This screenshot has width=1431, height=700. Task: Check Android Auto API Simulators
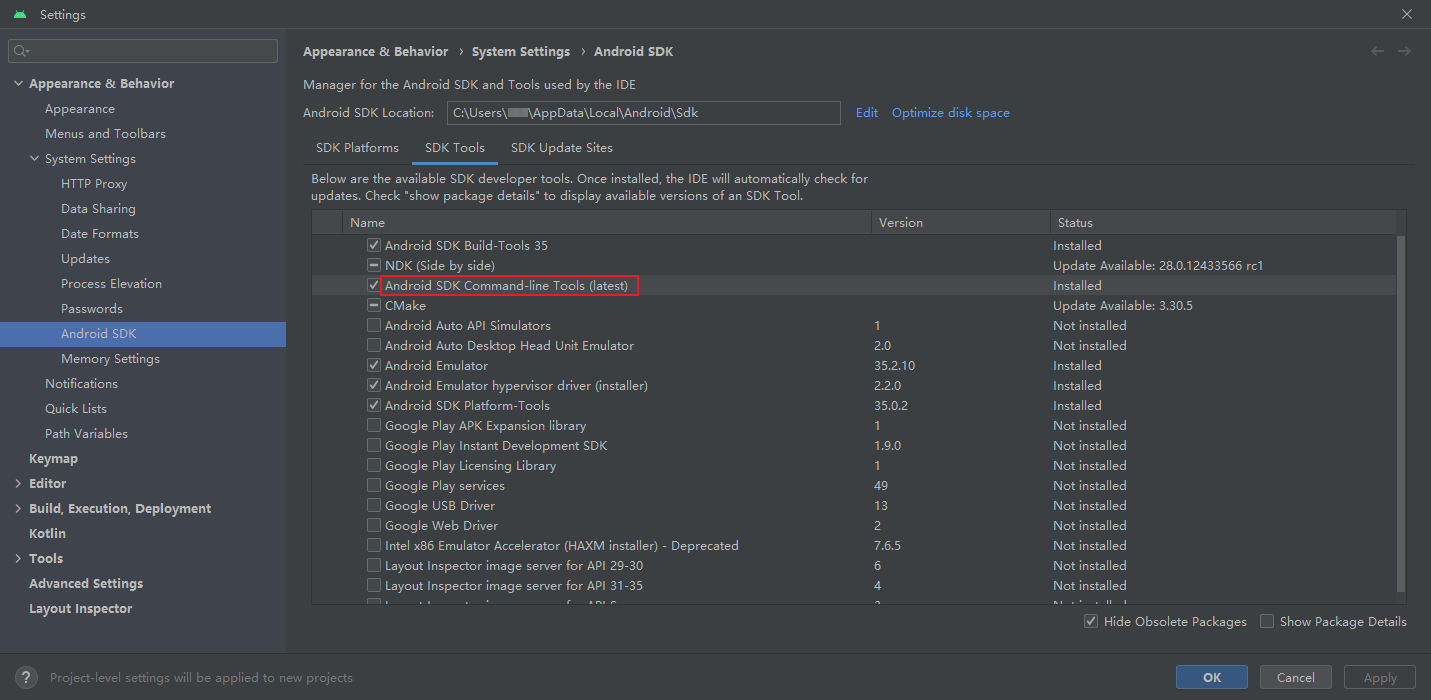pyautogui.click(x=374, y=325)
